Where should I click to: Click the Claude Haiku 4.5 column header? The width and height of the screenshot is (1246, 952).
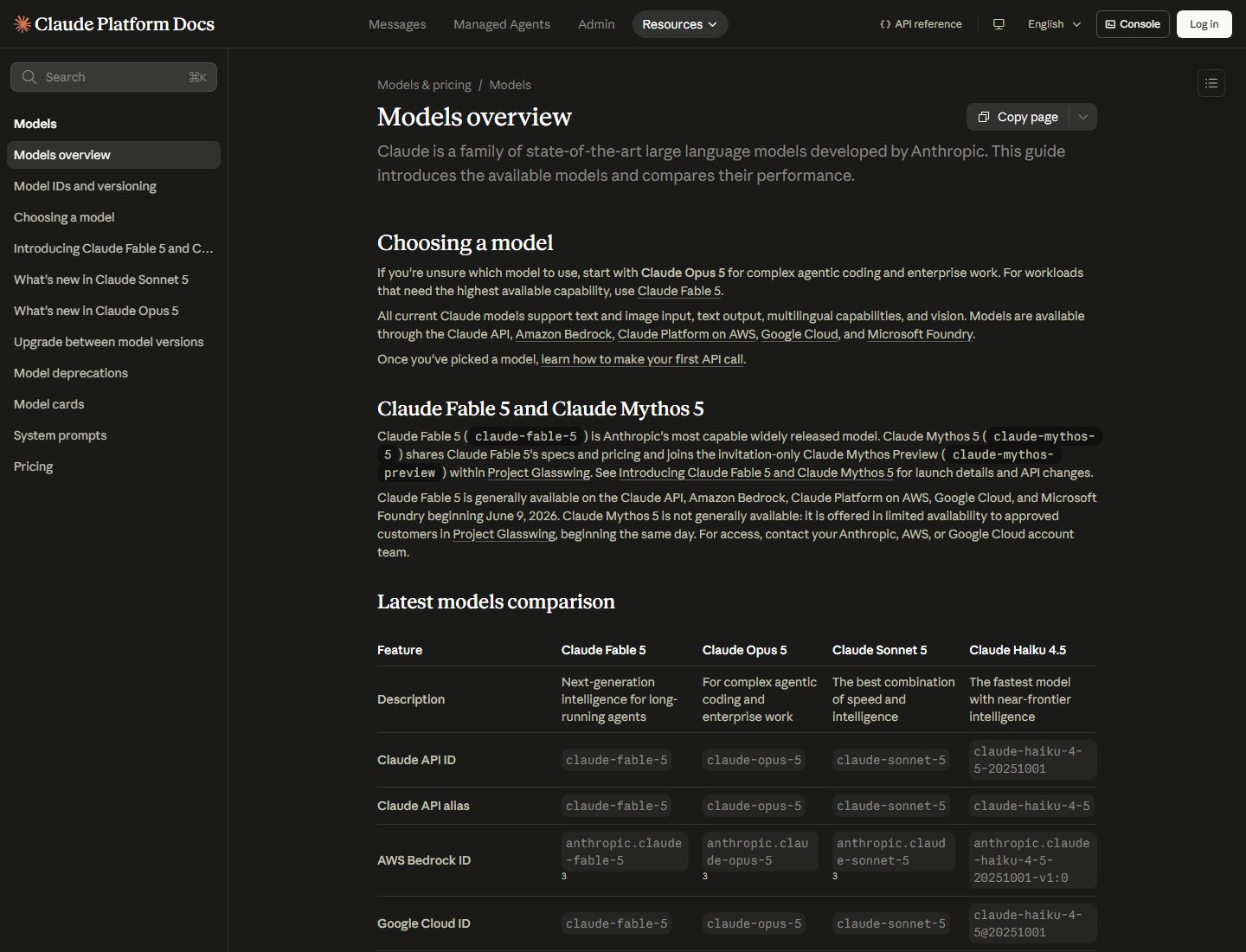coord(1018,650)
